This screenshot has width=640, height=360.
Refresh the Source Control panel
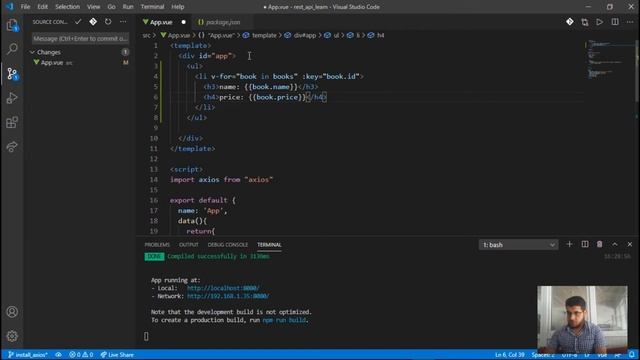108,22
